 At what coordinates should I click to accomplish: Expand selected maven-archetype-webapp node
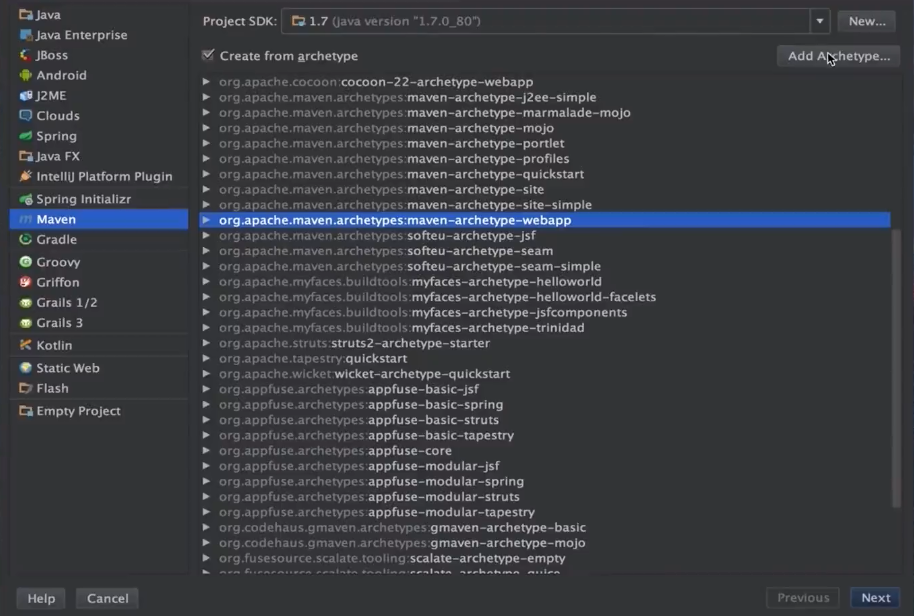(x=206, y=220)
